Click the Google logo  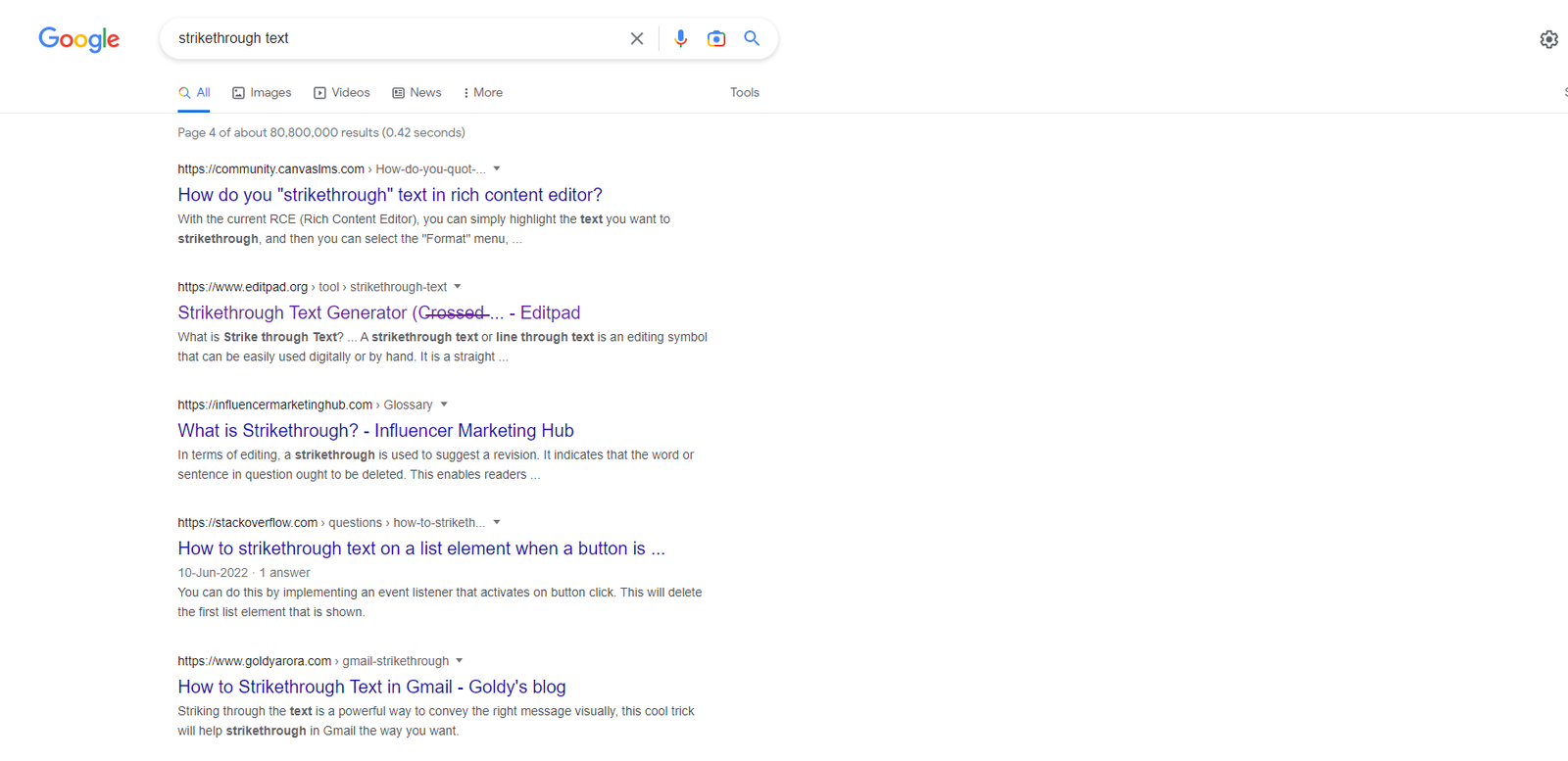pos(79,39)
